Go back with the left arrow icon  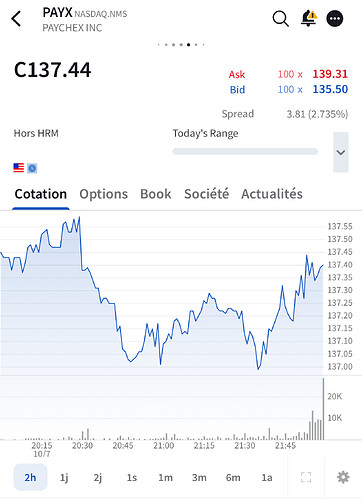coord(16,18)
